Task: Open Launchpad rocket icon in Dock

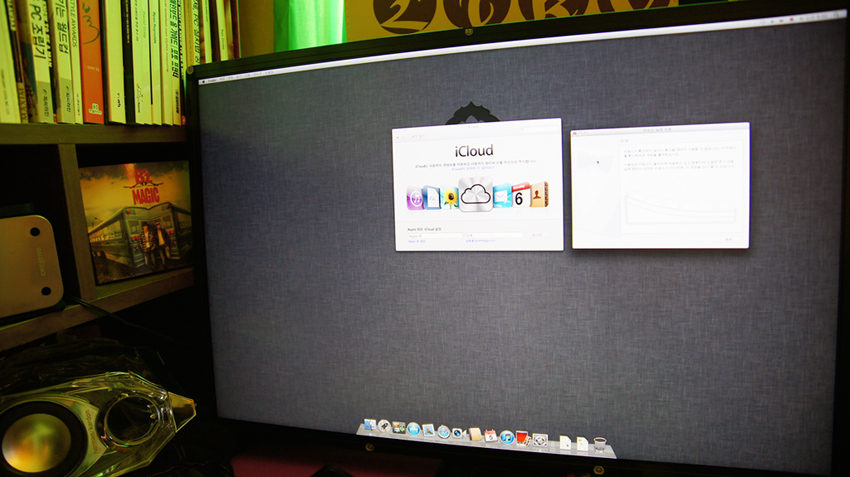Action: (x=384, y=426)
